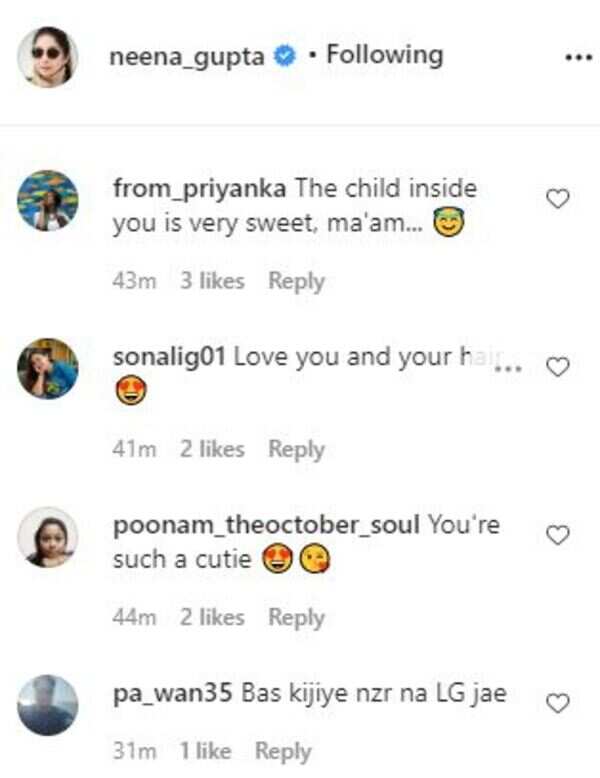
Task: Open sonalig01's profile avatar
Action: (48, 368)
